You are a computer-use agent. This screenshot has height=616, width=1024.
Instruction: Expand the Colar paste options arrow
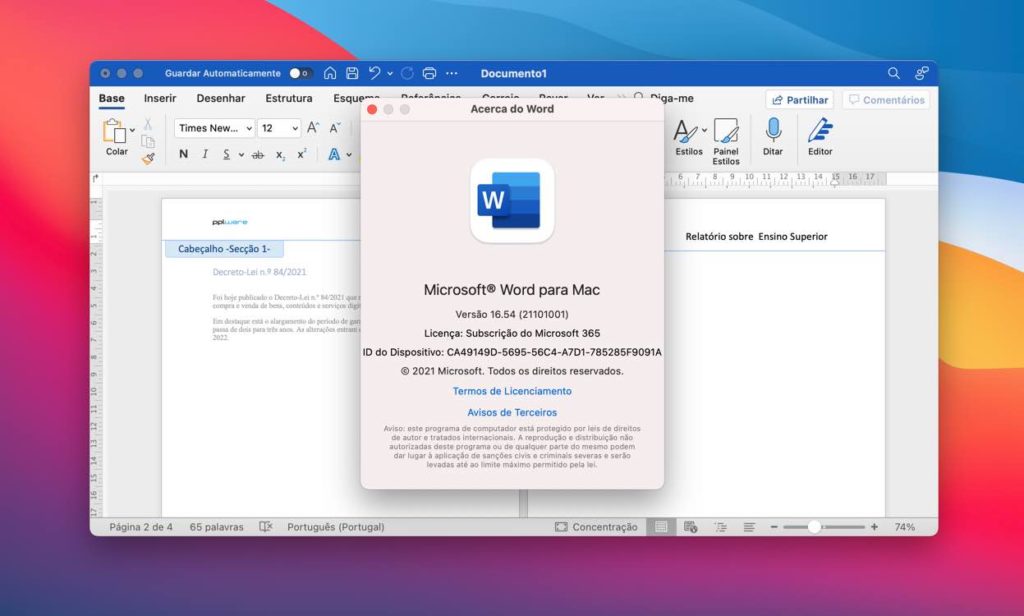click(133, 130)
